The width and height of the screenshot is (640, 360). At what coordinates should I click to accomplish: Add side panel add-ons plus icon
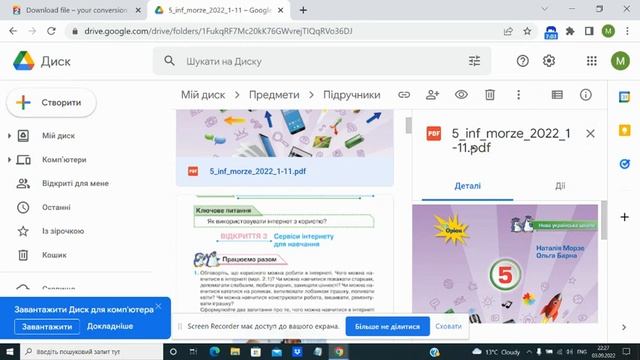624,217
